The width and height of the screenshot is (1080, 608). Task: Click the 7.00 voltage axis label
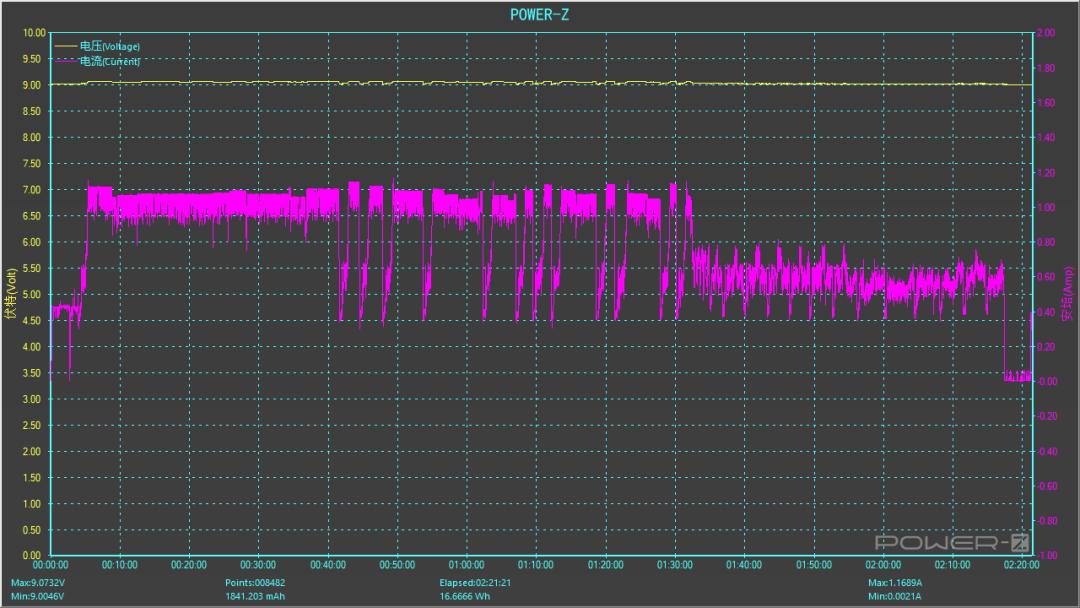tap(32, 189)
